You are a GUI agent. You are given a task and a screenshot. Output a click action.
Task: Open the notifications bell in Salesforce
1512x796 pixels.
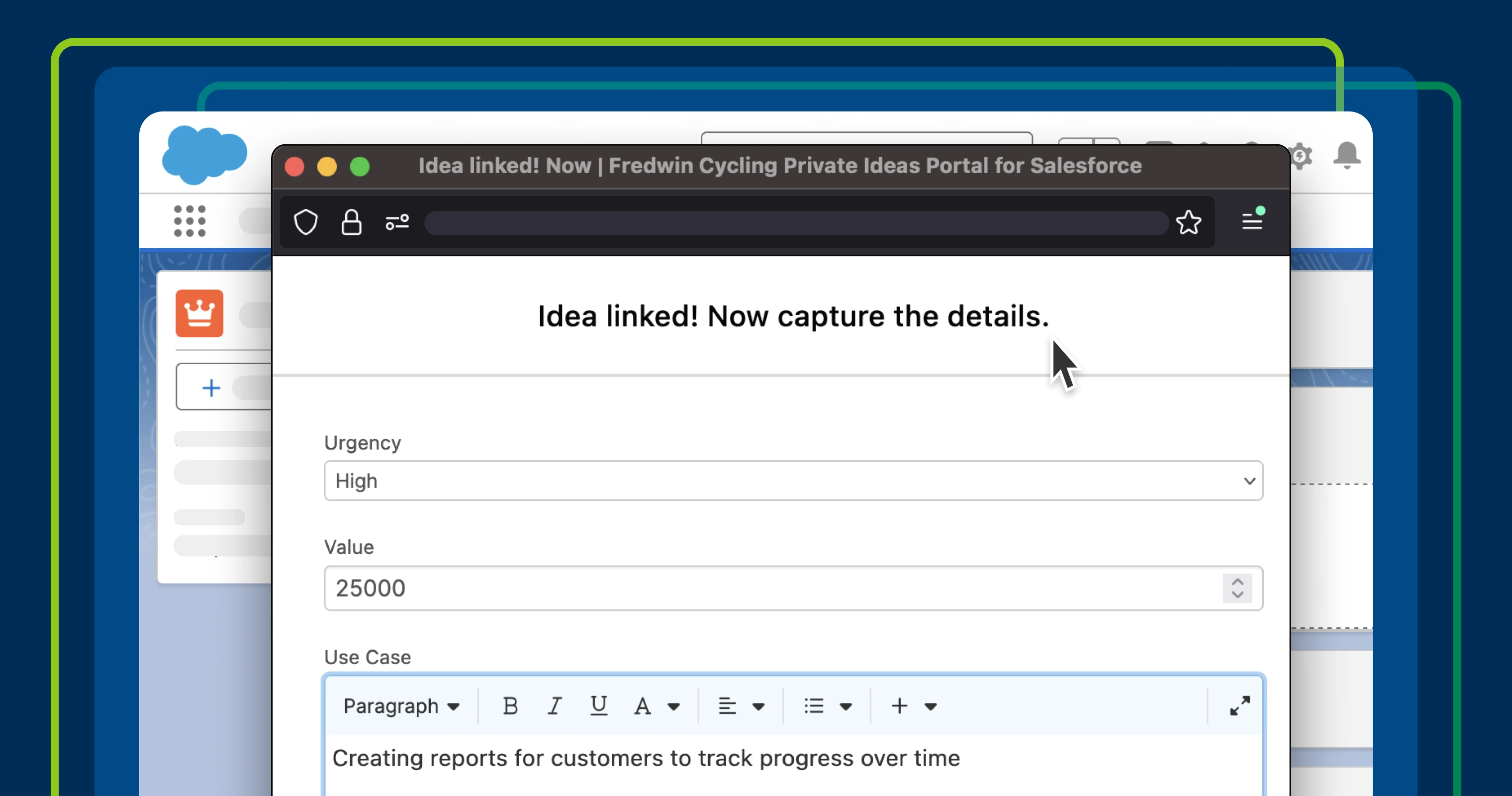click(1346, 156)
